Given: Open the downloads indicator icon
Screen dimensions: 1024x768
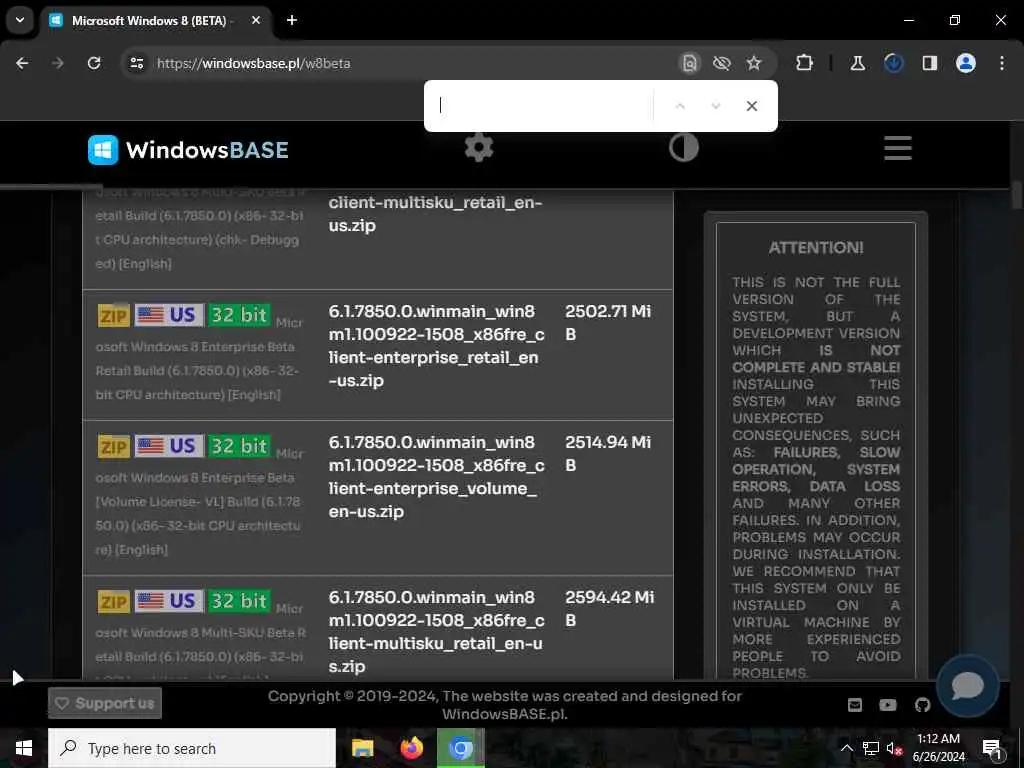Looking at the screenshot, I should (894, 63).
